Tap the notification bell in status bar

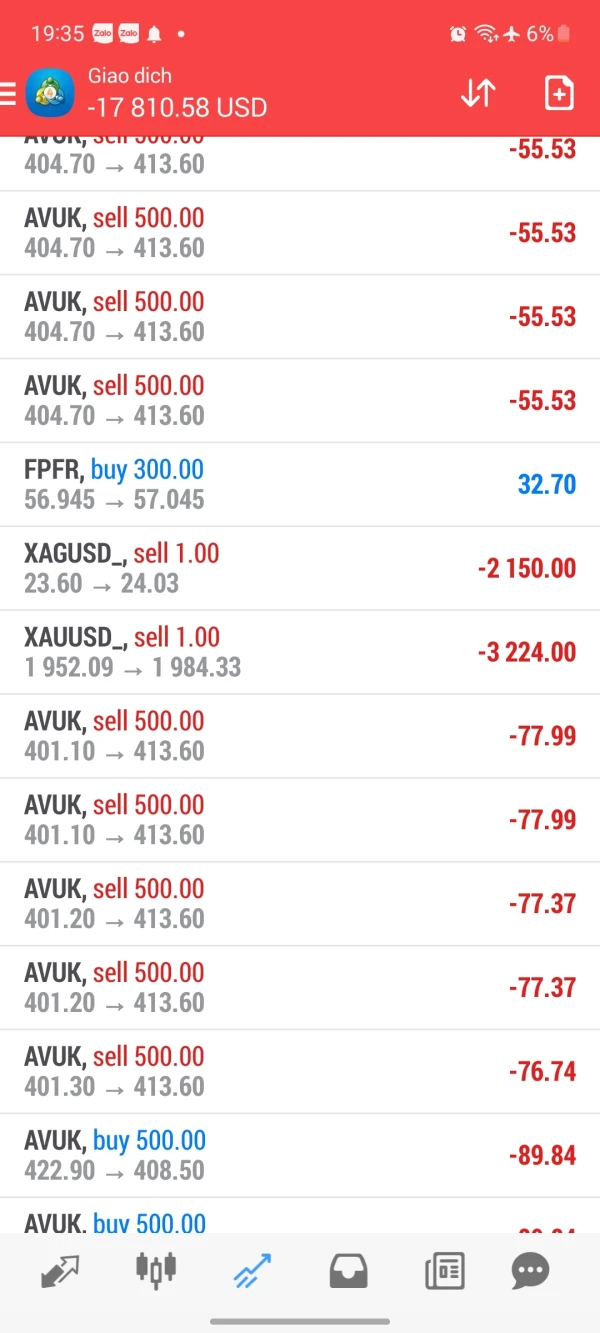154,34
